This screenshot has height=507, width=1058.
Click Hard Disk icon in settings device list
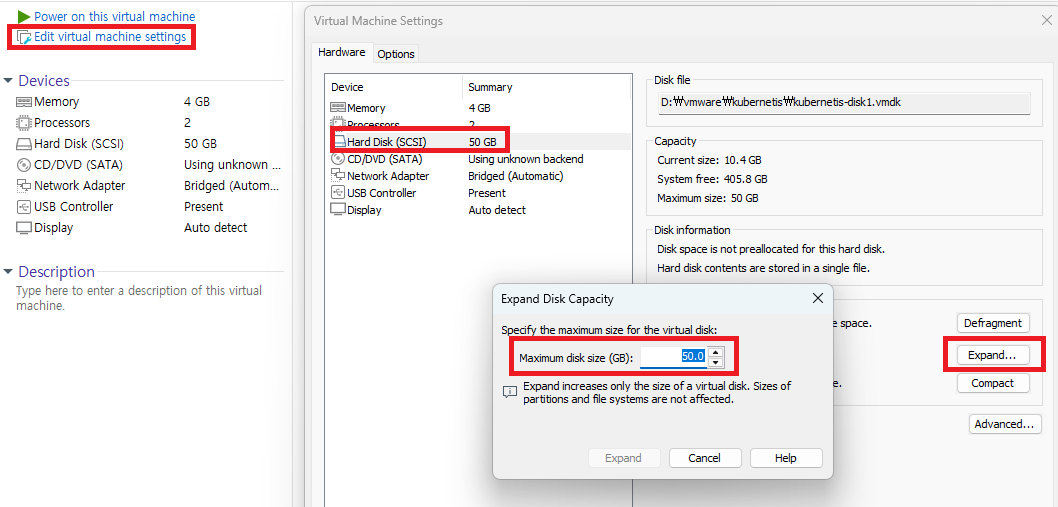(339, 142)
